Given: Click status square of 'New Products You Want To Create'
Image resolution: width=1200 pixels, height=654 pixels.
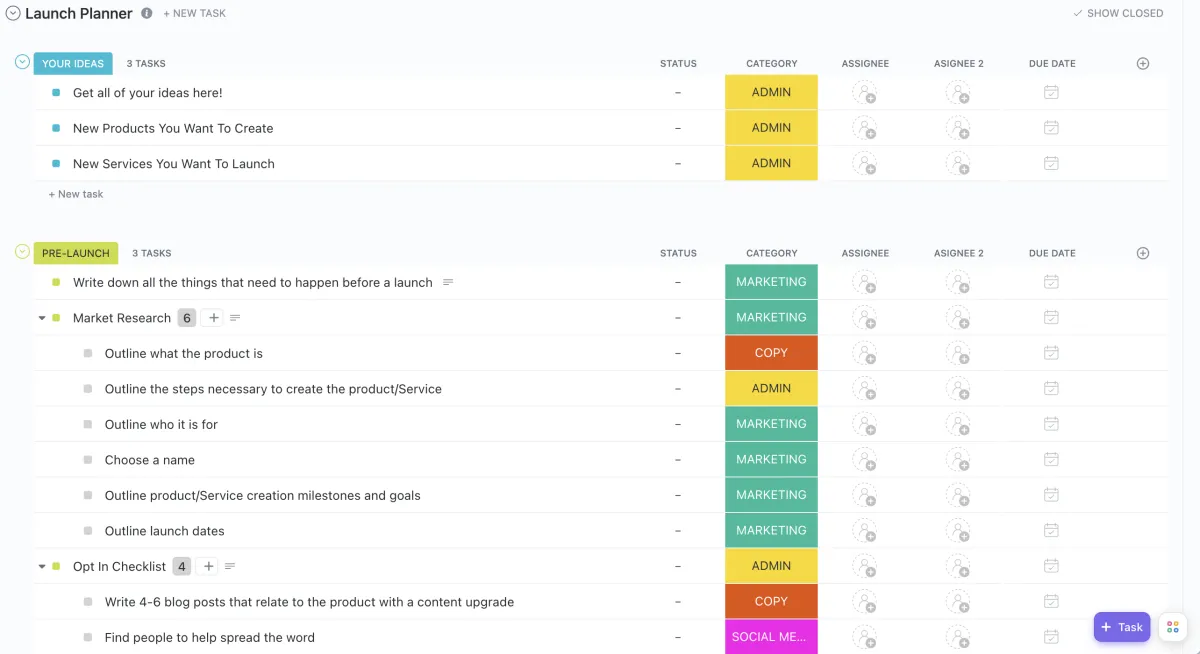Looking at the screenshot, I should [x=56, y=128].
